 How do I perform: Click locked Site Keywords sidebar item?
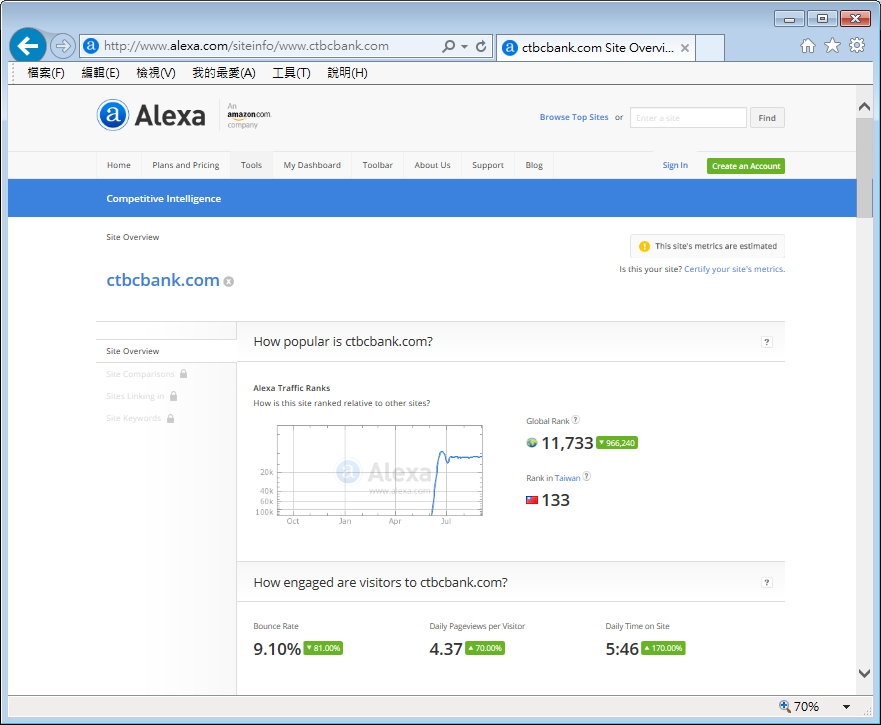coord(134,418)
